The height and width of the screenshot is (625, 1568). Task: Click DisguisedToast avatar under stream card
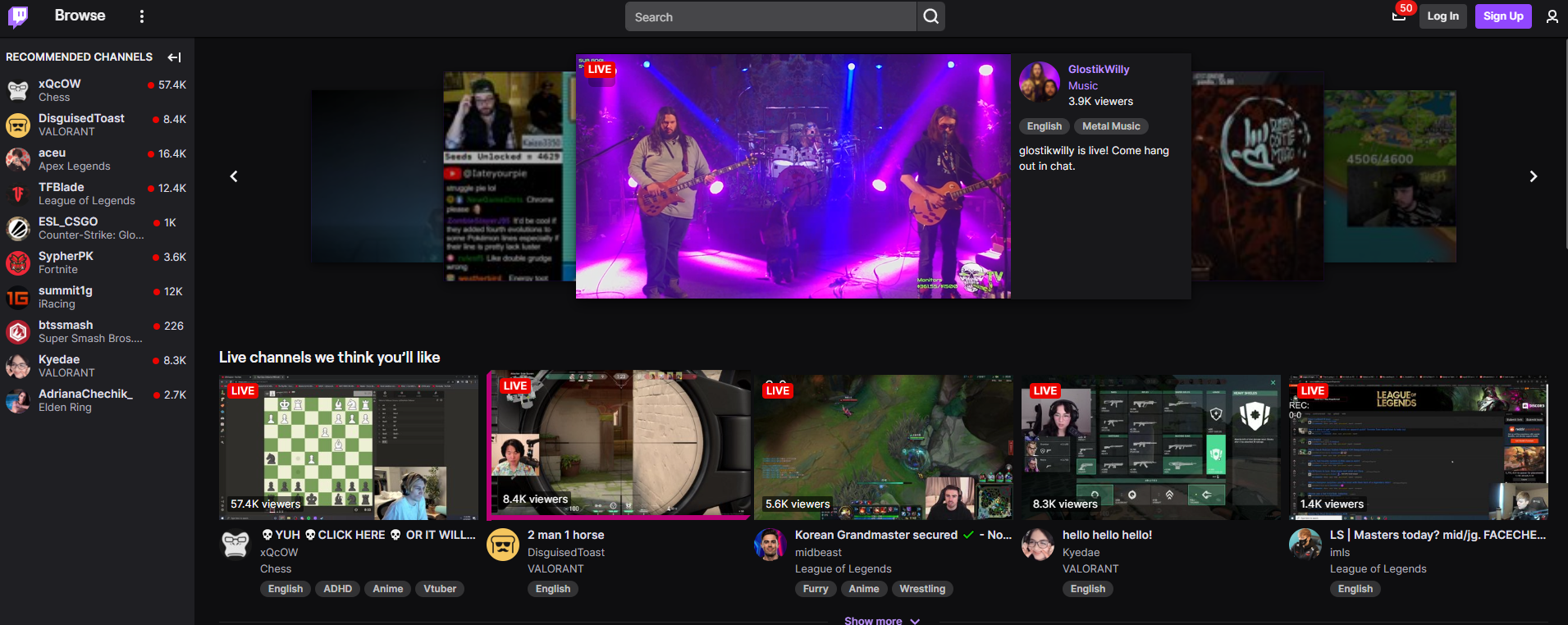[503, 545]
